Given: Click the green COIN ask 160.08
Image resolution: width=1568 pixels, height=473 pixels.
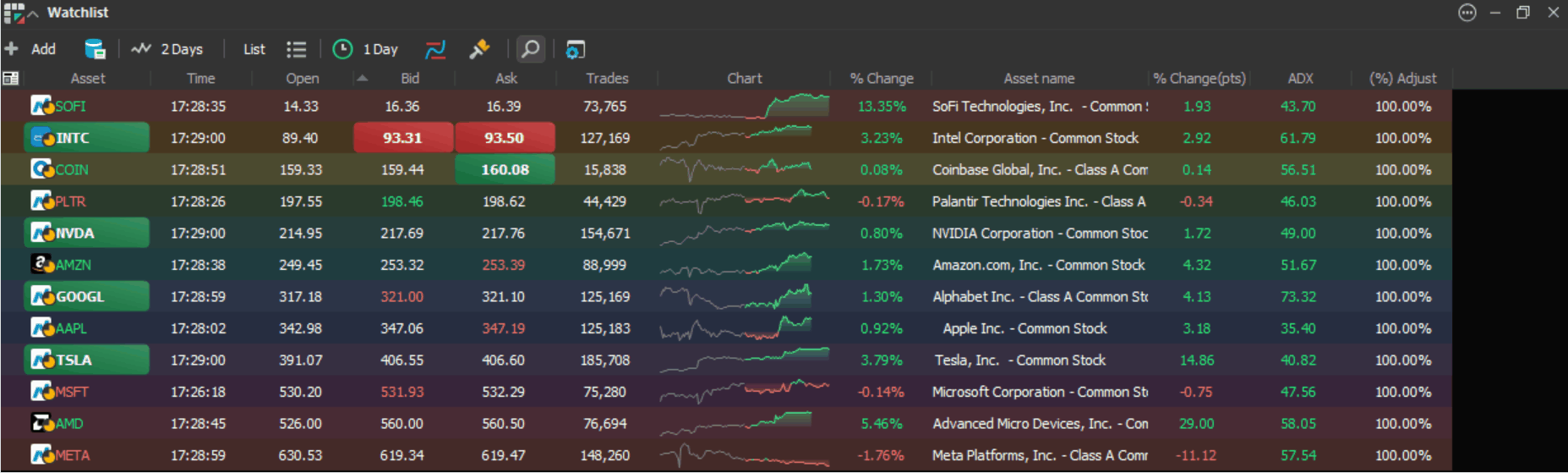Looking at the screenshot, I should click(x=505, y=169).
